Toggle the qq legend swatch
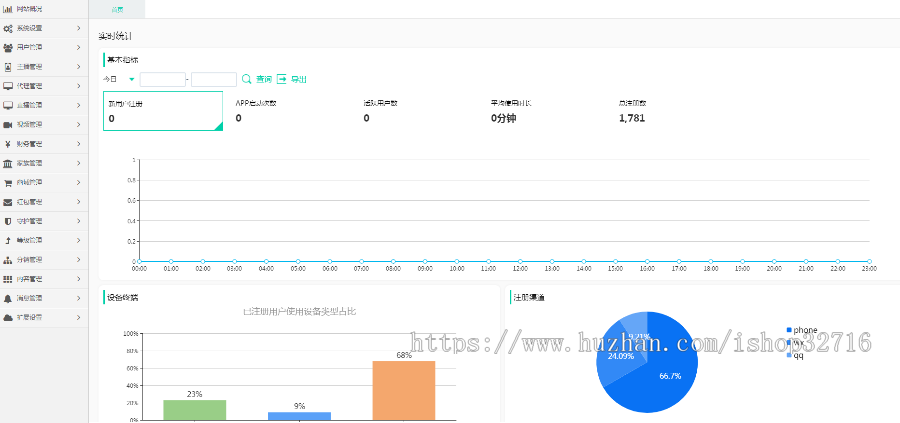 click(789, 355)
